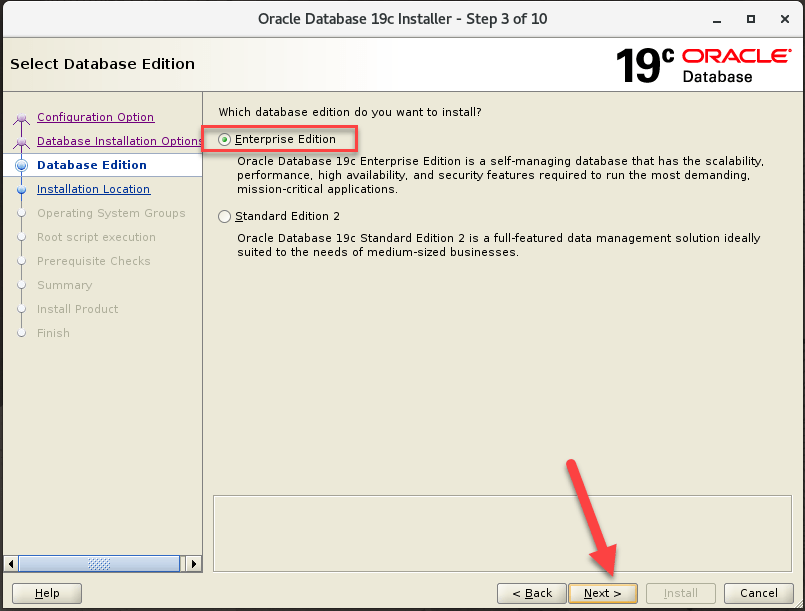Click the Root script execution step label

click(96, 237)
